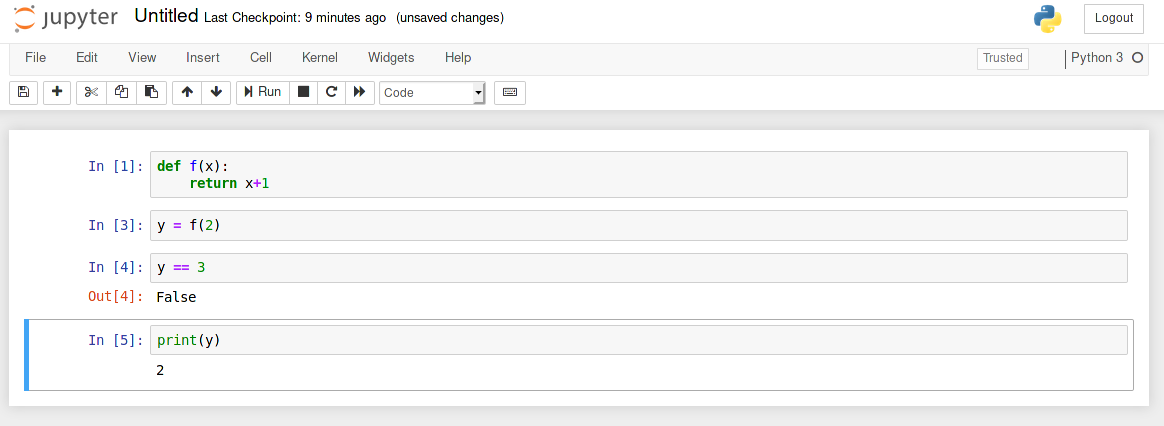Screen dimensions: 1164x426
Task: Paste cells below icon
Action: 151,92
